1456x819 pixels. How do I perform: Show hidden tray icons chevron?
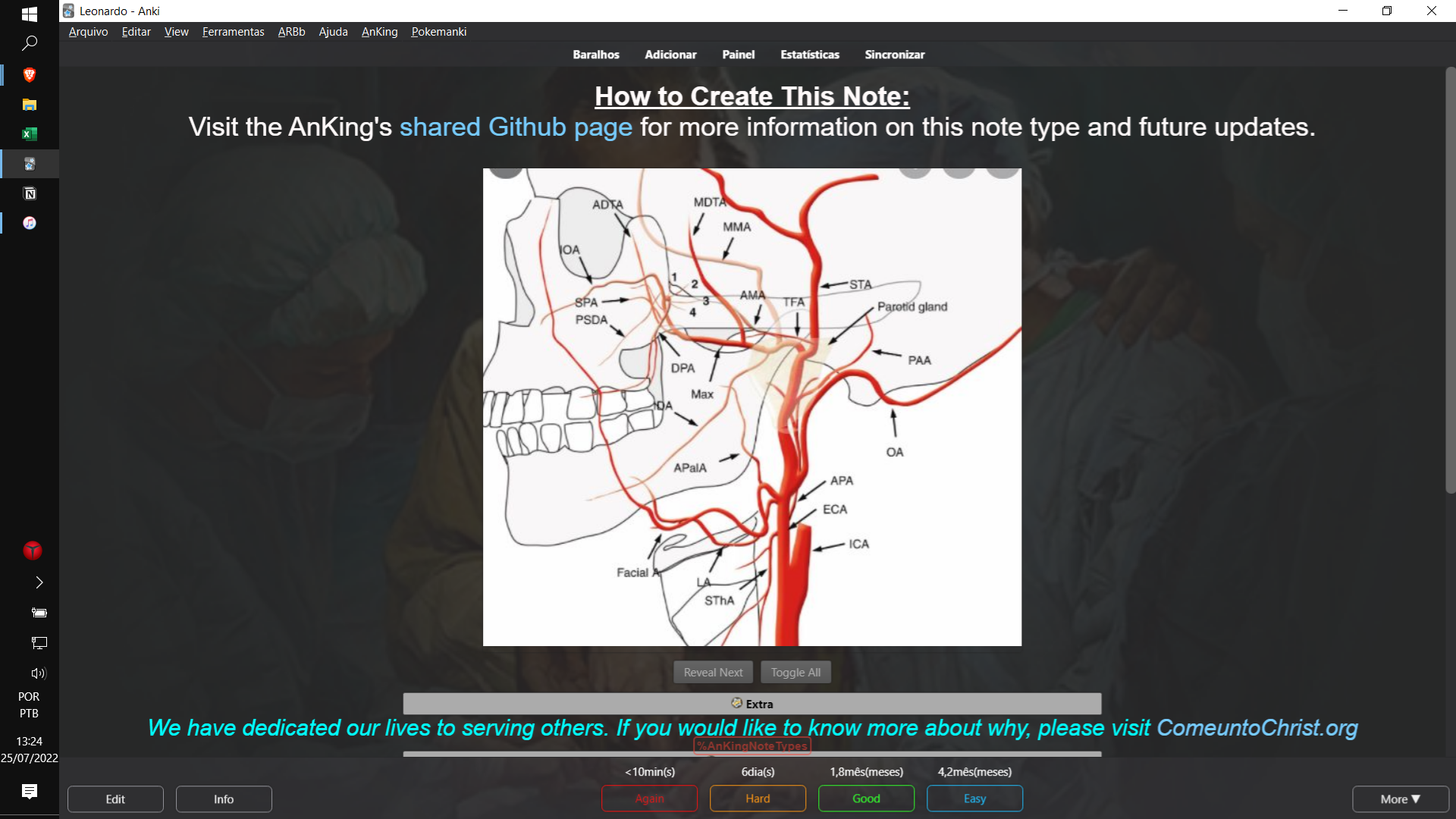click(39, 582)
